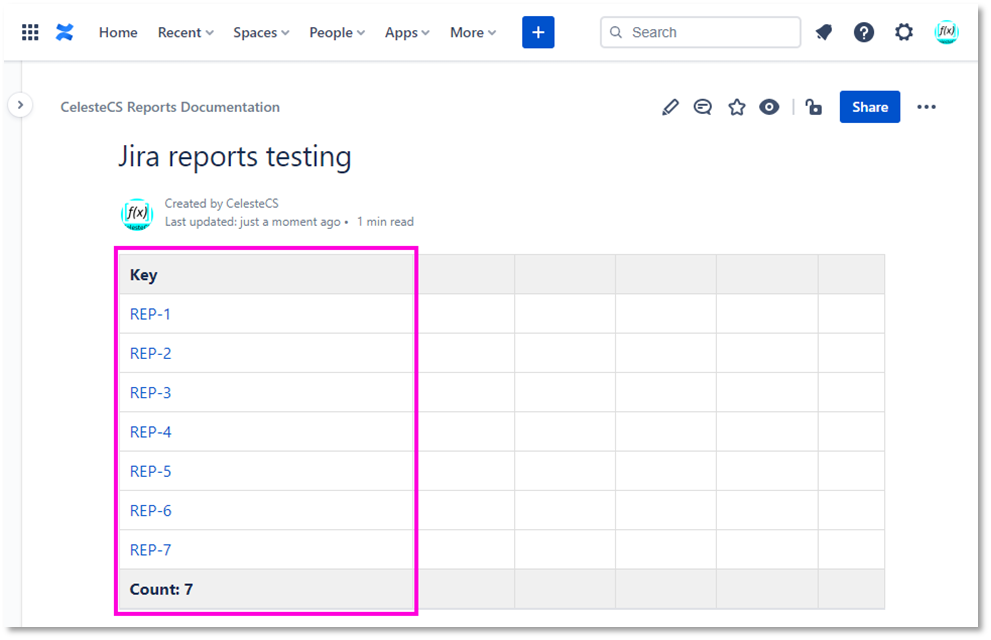Open notifications bell icon

click(824, 32)
